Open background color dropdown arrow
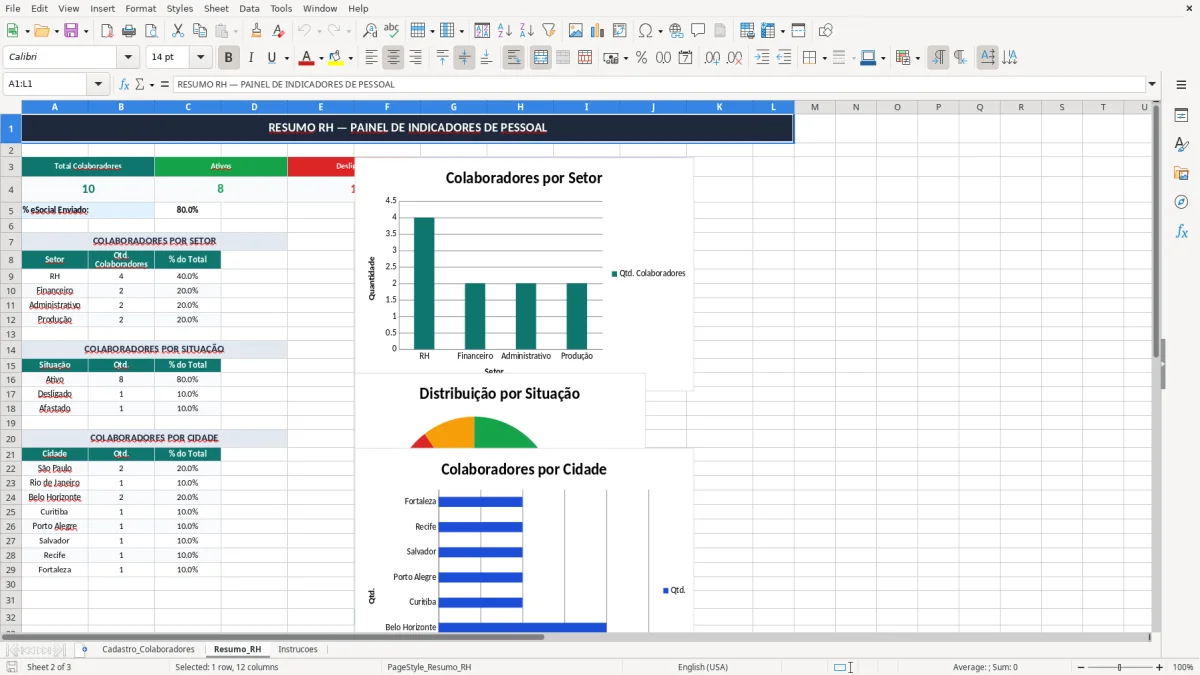The width and height of the screenshot is (1200, 675). pos(350,58)
